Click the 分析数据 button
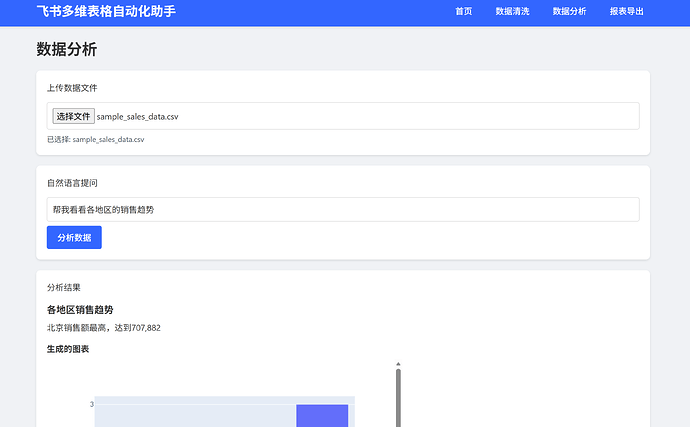This screenshot has width=690, height=427. point(74,237)
